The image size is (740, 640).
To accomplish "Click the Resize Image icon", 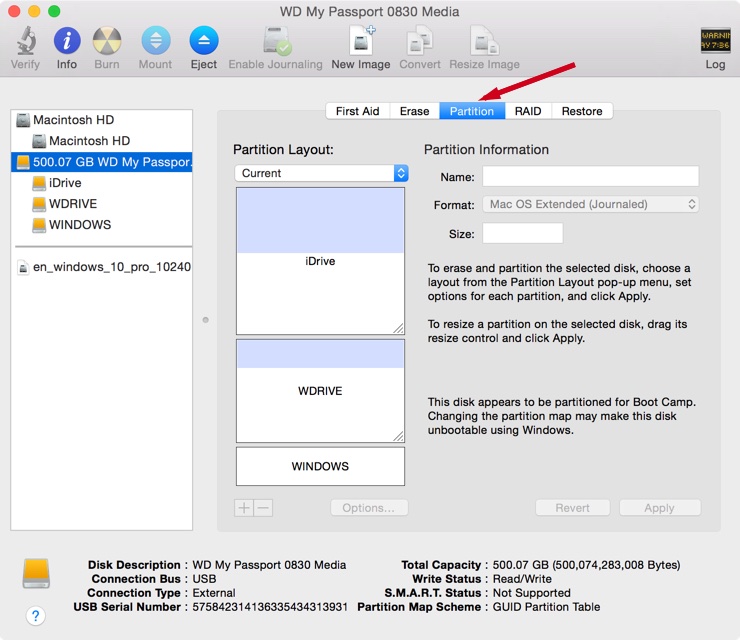I will pos(484,41).
